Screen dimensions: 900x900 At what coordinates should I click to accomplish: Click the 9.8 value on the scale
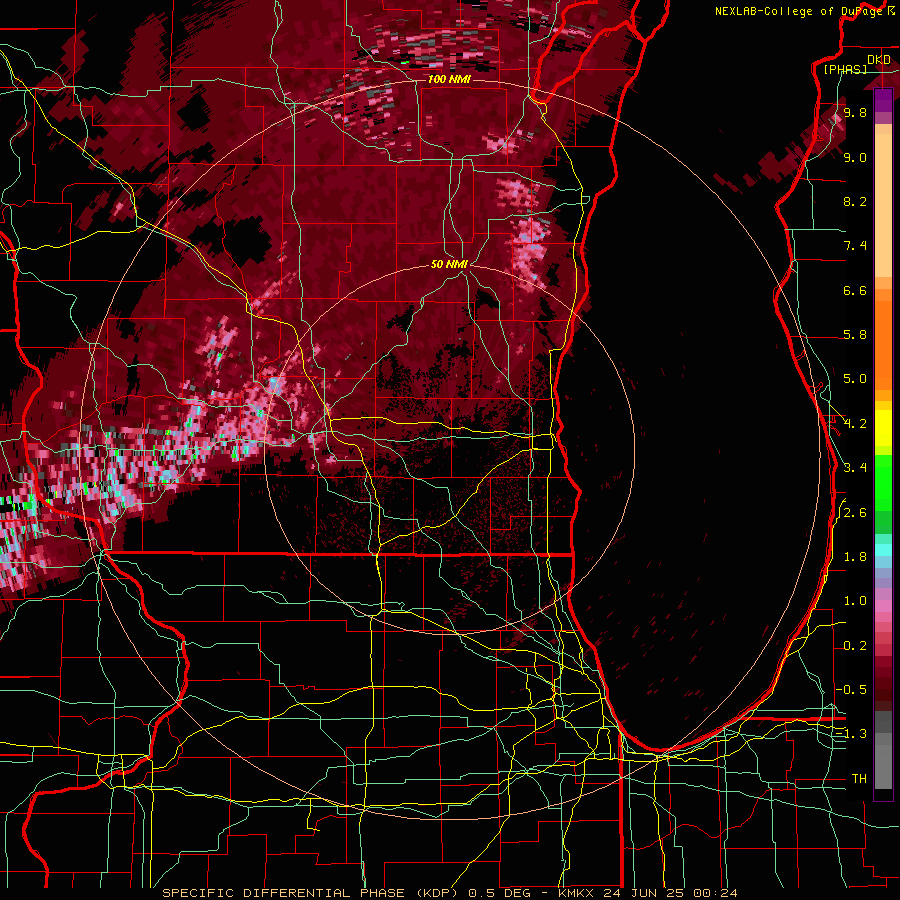[x=855, y=112]
